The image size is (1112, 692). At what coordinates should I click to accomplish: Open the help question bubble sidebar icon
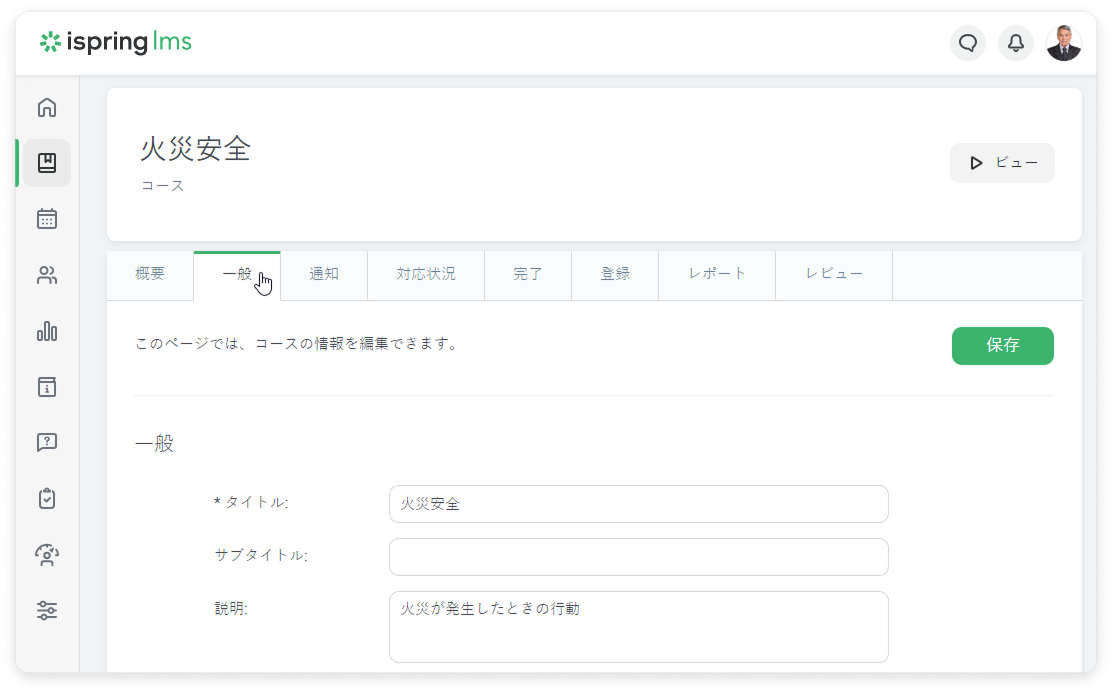[47, 442]
